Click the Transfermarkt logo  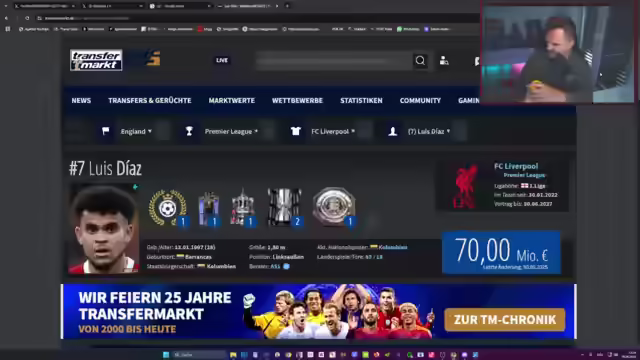pyautogui.click(x=96, y=60)
